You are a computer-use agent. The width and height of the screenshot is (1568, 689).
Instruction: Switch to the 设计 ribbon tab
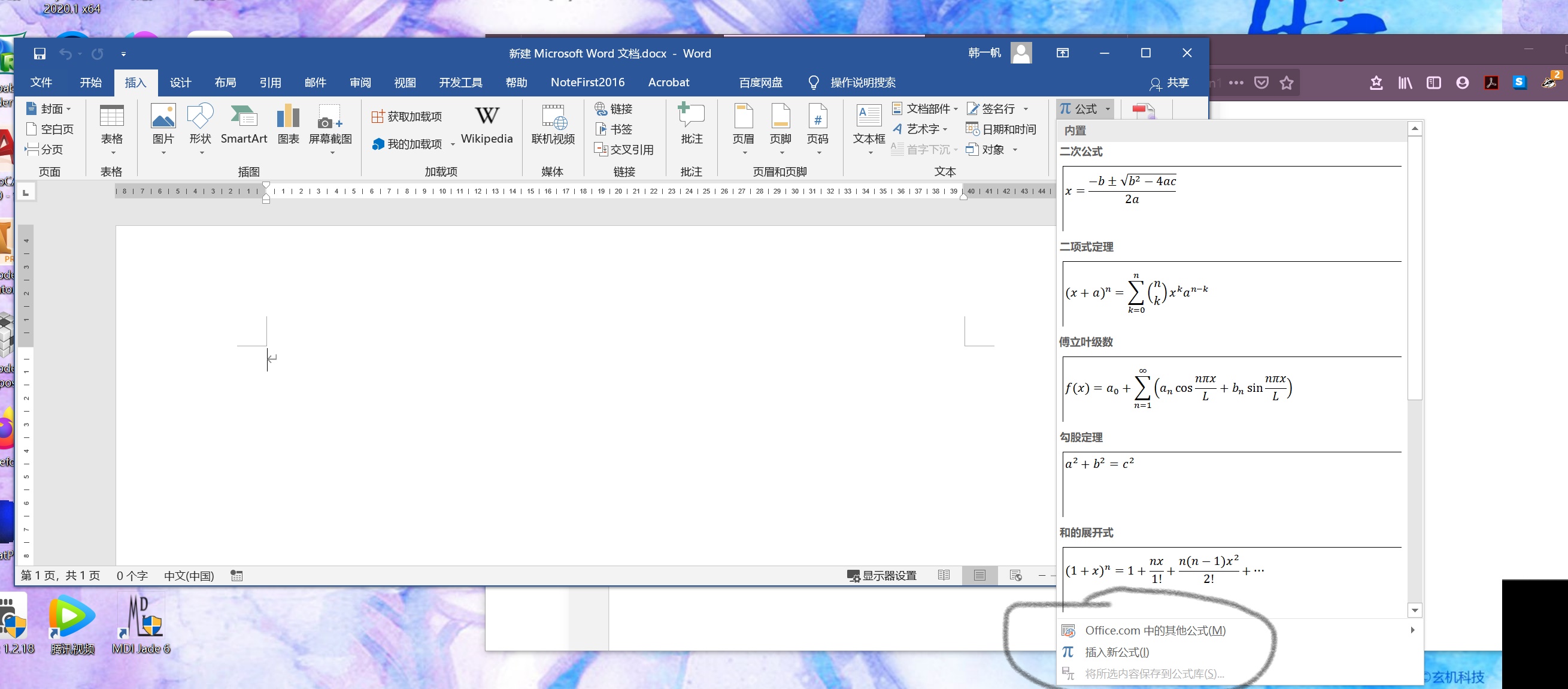180,82
